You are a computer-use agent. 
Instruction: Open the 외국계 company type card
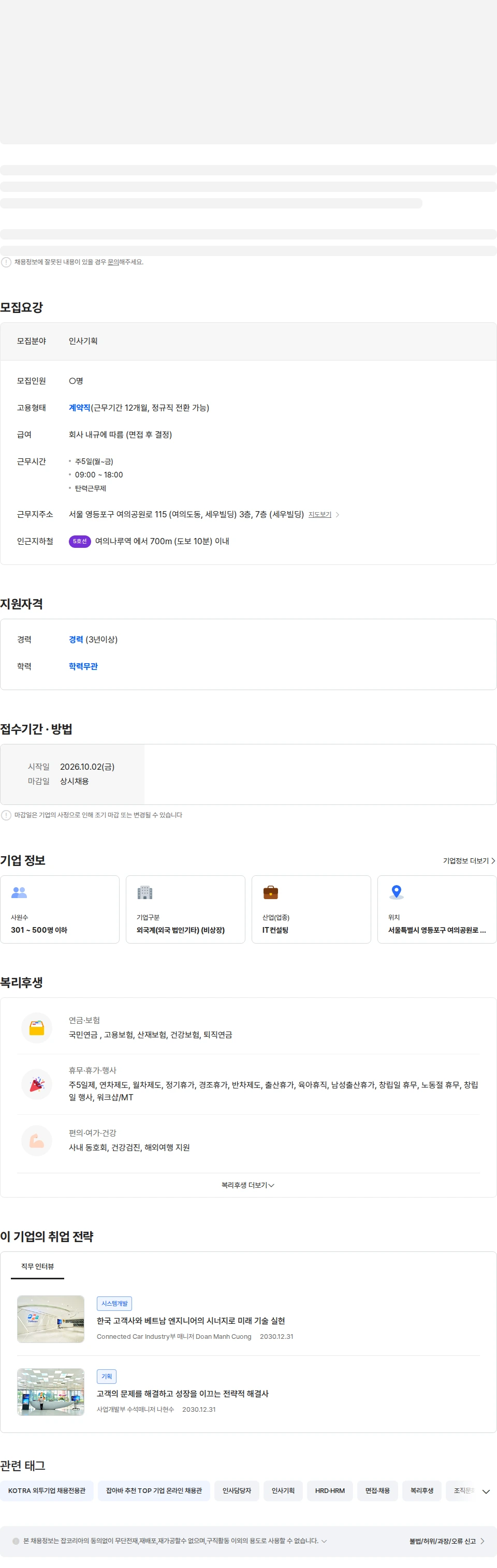pos(185,909)
